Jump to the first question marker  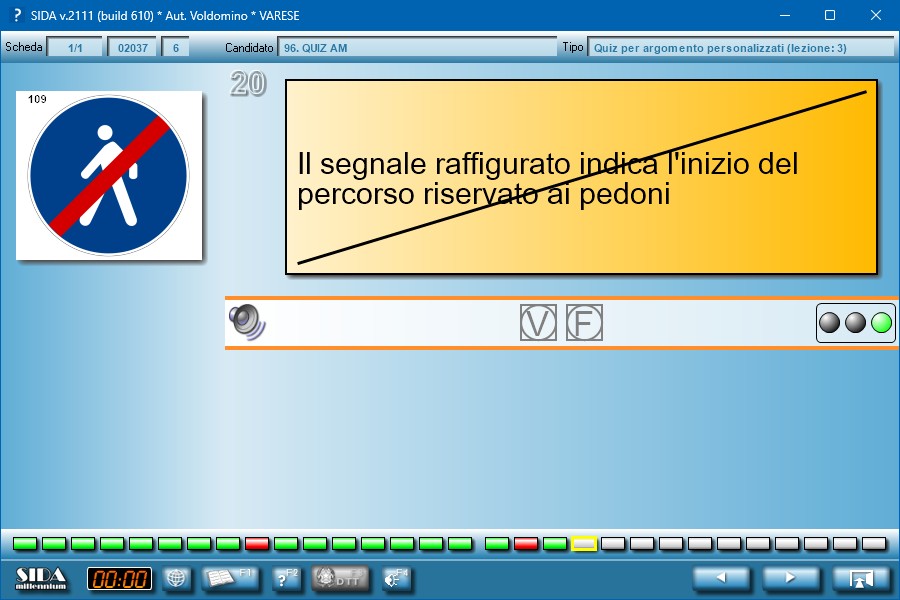click(x=25, y=544)
